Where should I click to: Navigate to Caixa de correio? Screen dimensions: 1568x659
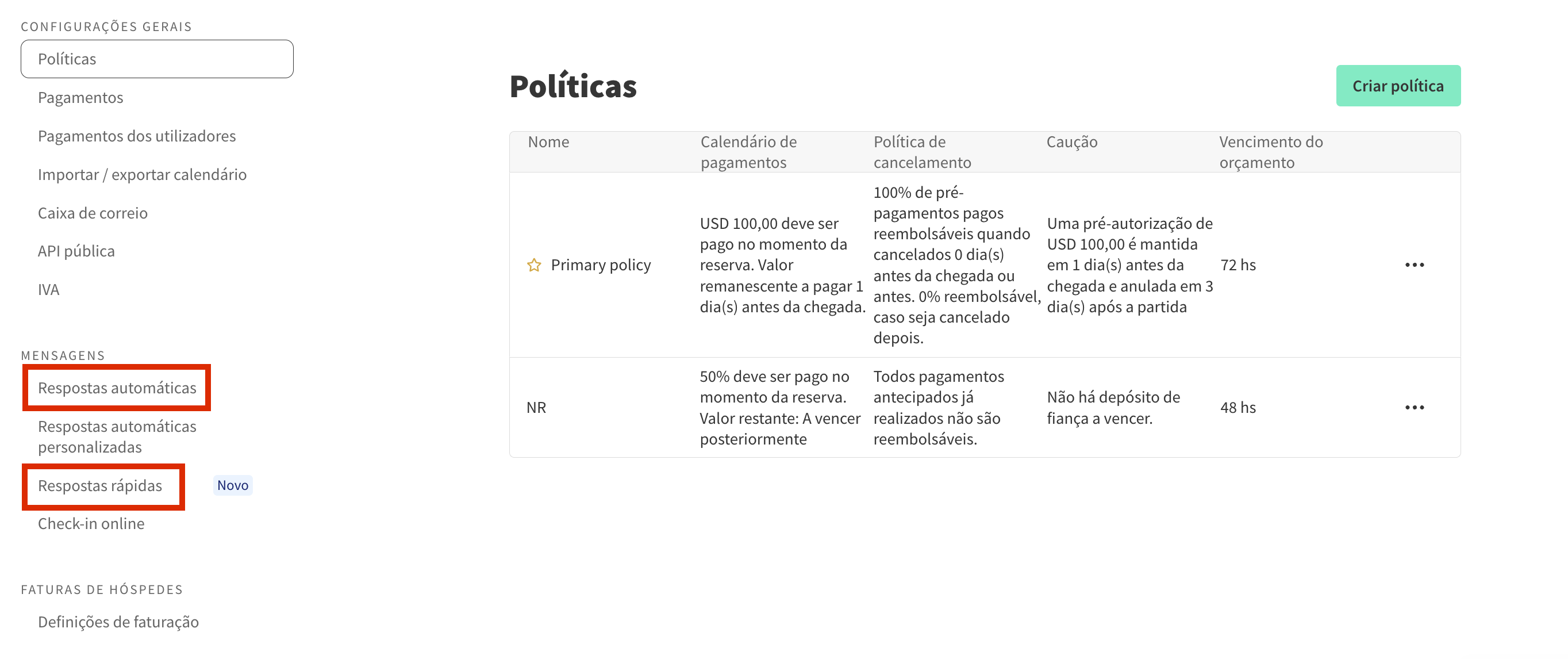93,213
